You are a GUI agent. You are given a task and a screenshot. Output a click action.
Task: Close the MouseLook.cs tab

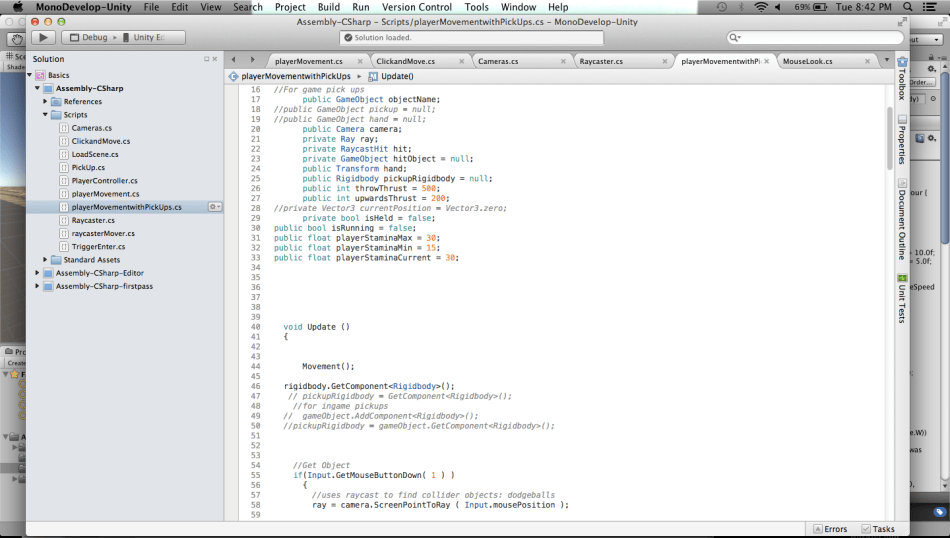tap(868, 61)
